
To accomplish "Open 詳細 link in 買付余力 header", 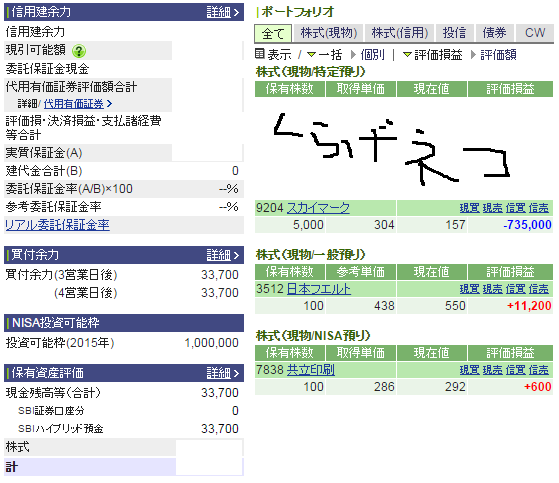I will [x=223, y=255].
